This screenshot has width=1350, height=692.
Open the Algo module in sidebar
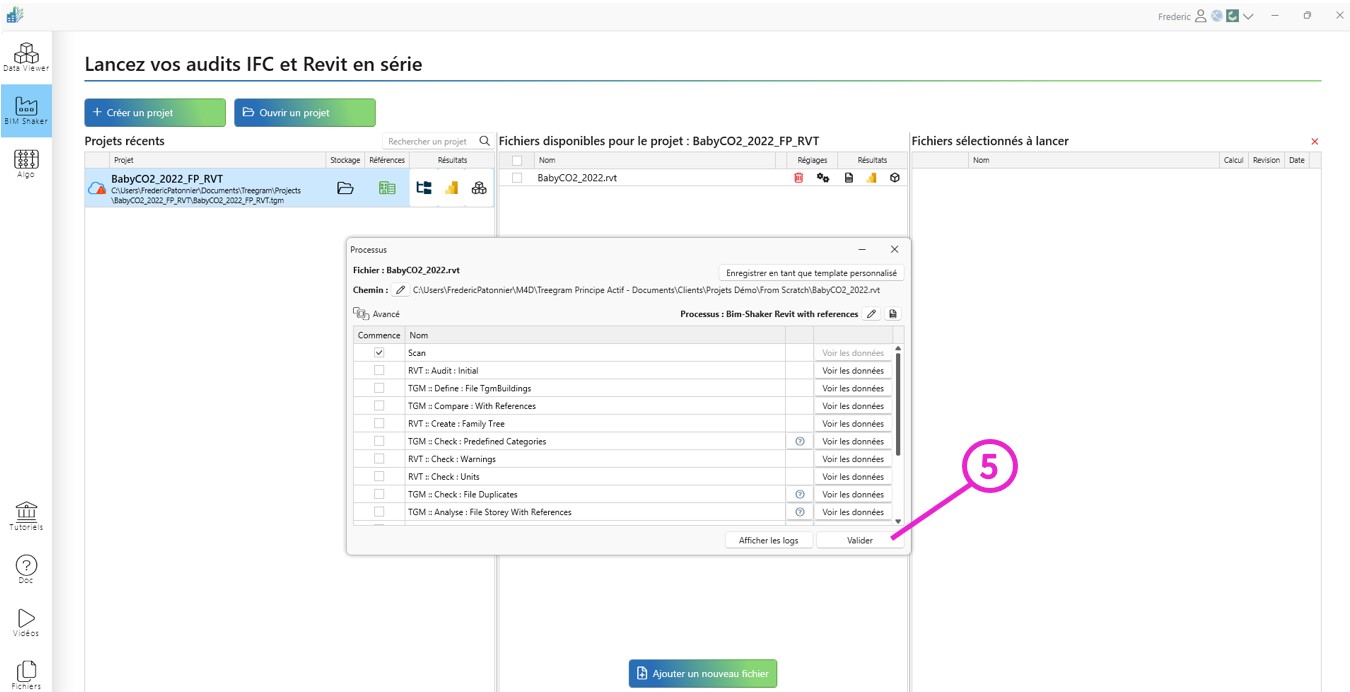pos(26,163)
